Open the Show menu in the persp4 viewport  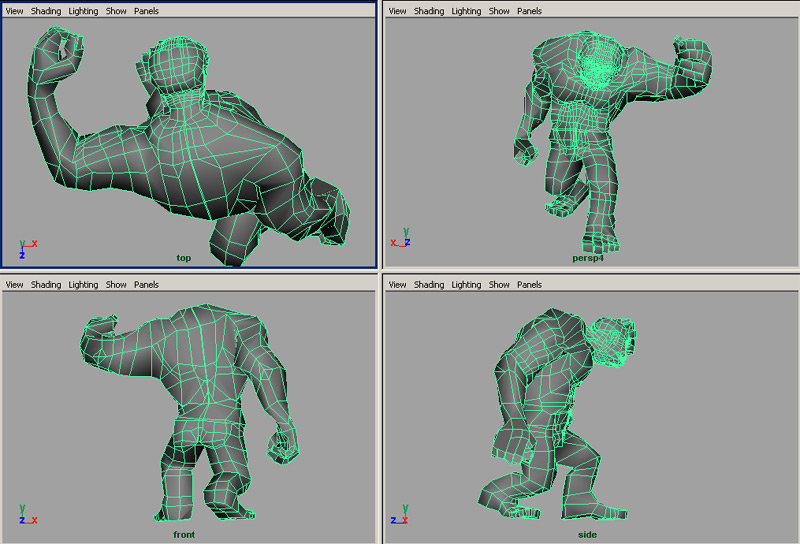pyautogui.click(x=499, y=11)
